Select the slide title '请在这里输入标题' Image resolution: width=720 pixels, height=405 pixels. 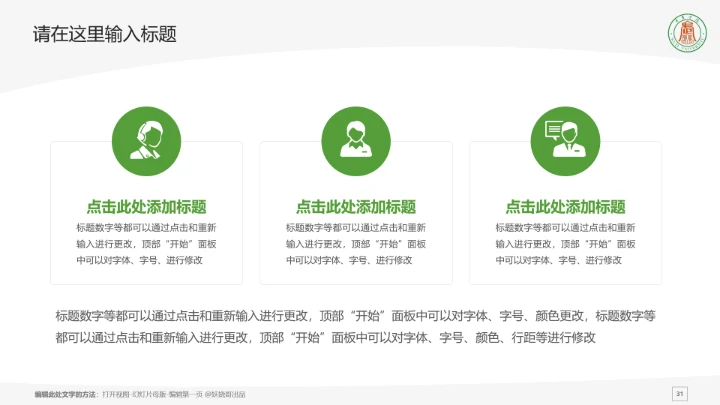click(x=105, y=34)
